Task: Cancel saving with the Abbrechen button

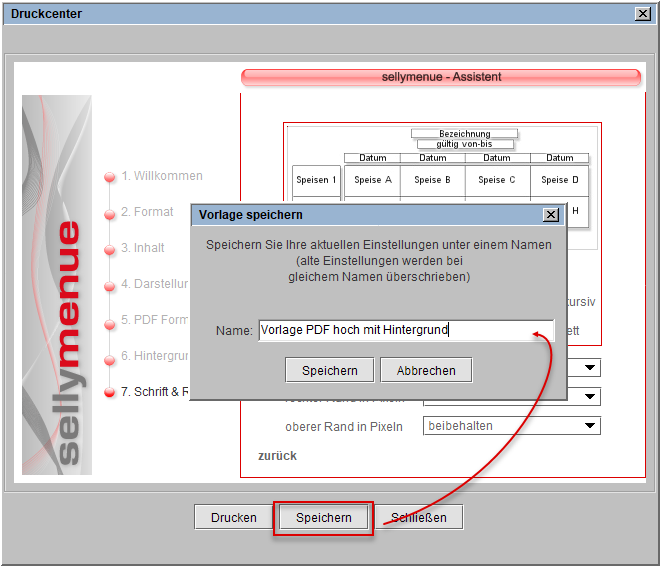Action: (x=426, y=370)
